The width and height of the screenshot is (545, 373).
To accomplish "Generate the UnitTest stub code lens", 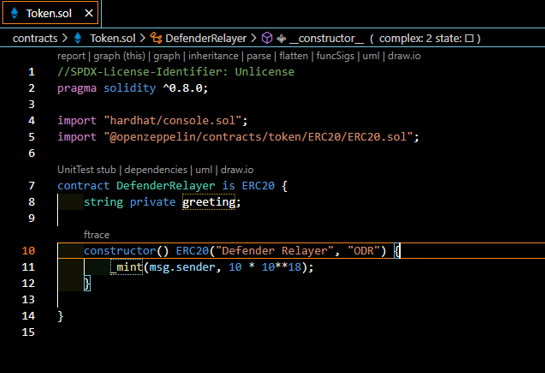I will (87, 170).
